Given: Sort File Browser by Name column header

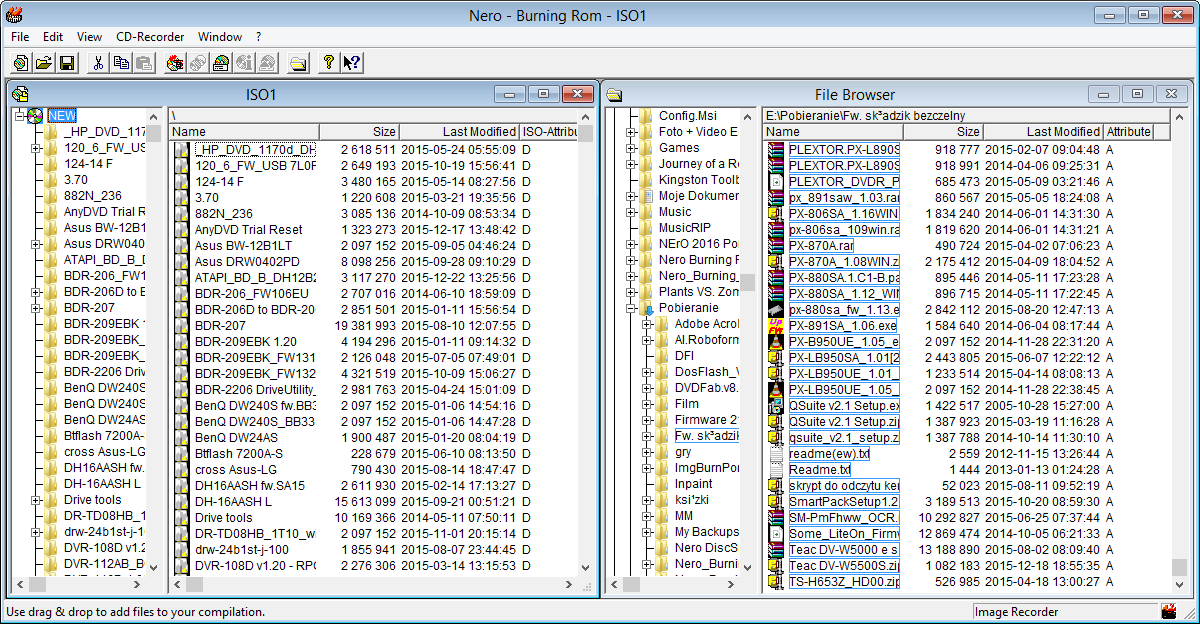Looking at the screenshot, I should [x=832, y=132].
